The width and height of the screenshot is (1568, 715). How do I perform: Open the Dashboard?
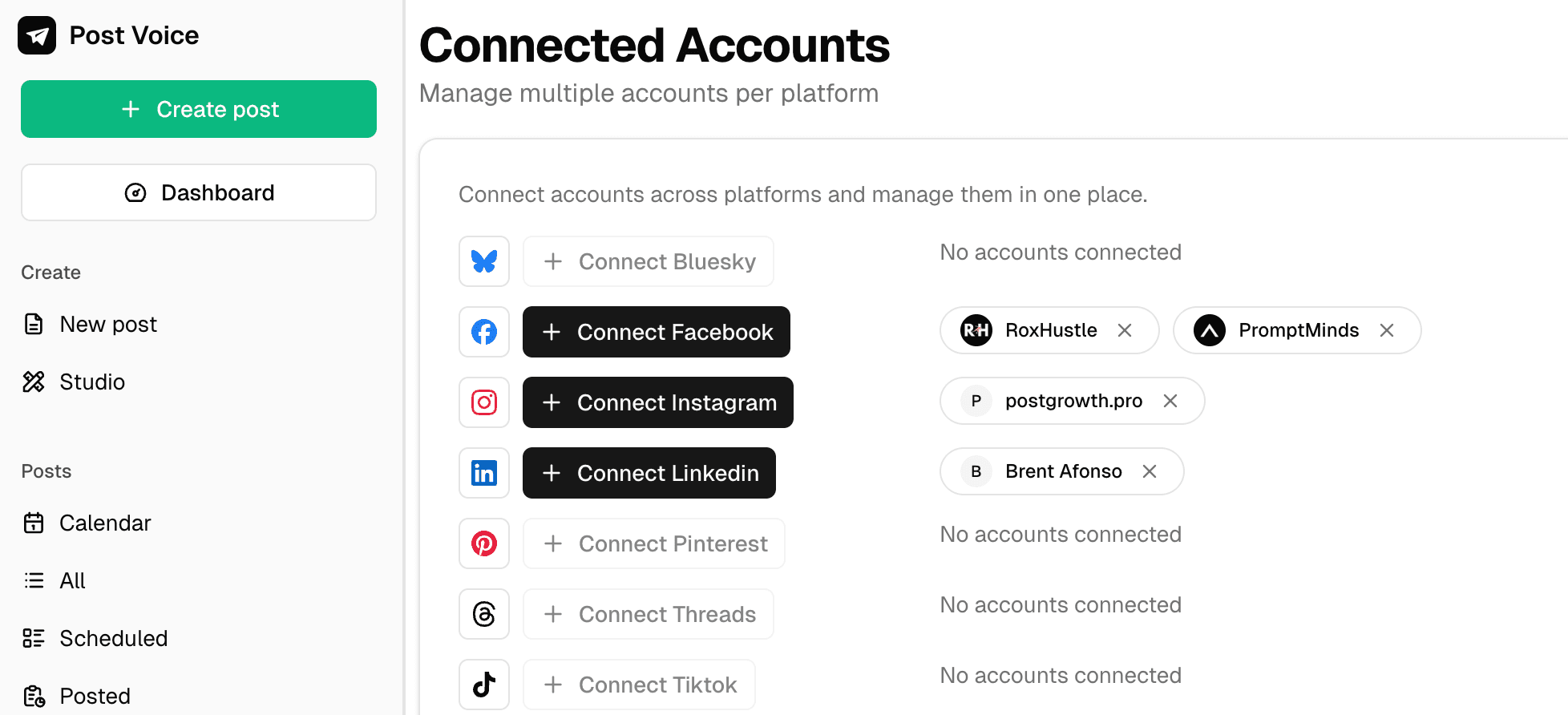point(199,192)
